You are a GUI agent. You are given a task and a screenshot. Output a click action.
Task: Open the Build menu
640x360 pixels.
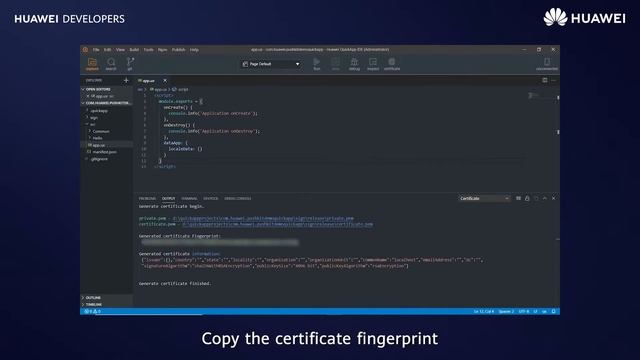(x=134, y=50)
